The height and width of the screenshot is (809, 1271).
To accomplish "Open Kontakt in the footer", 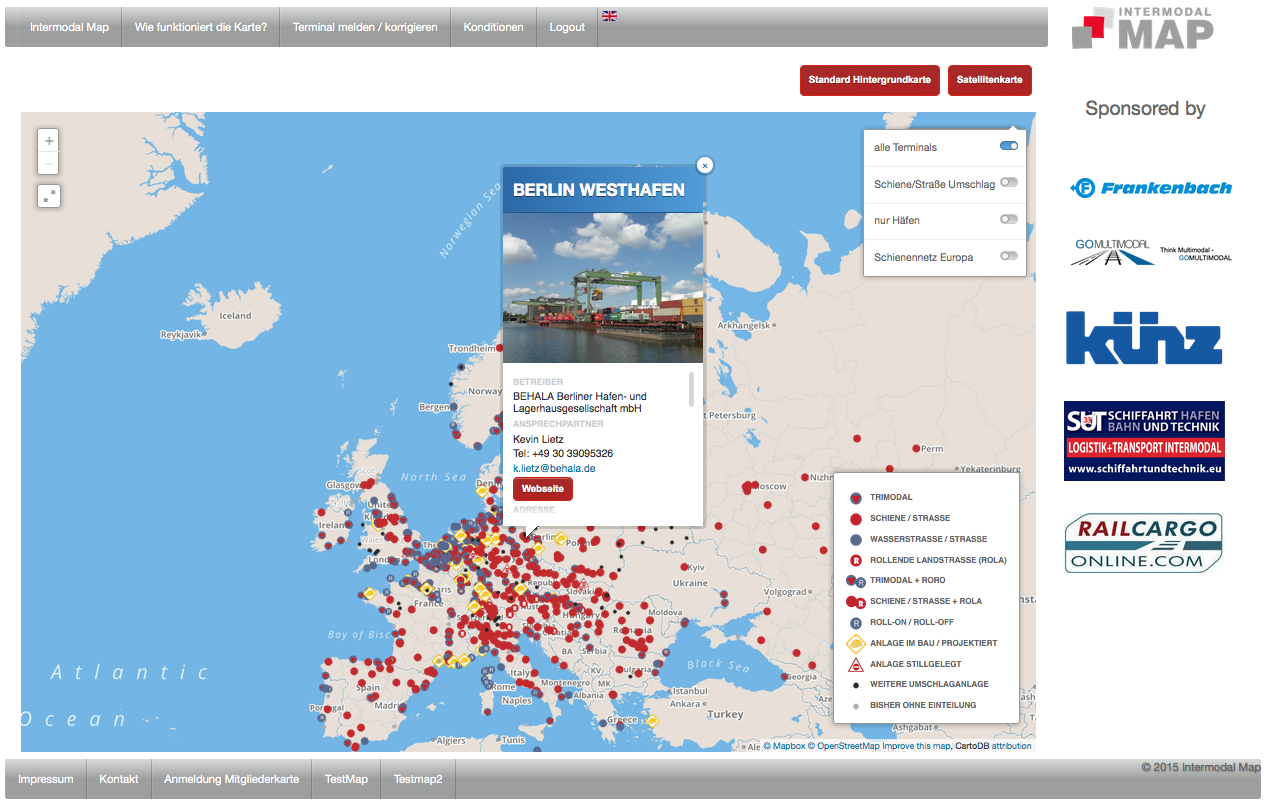I will click(119, 779).
